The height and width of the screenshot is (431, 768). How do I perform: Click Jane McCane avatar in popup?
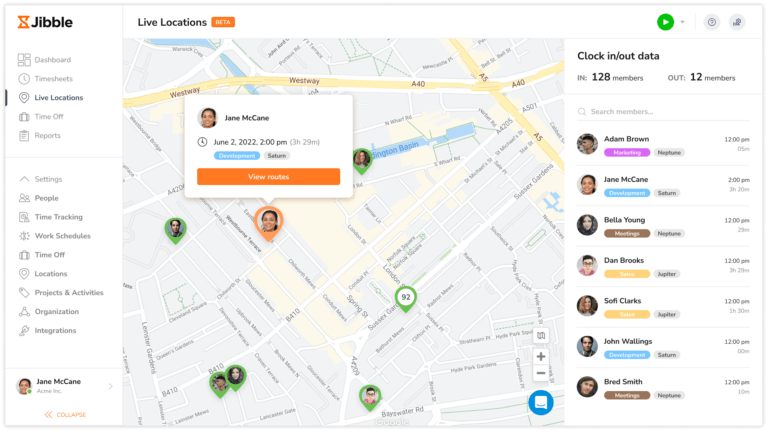point(207,118)
